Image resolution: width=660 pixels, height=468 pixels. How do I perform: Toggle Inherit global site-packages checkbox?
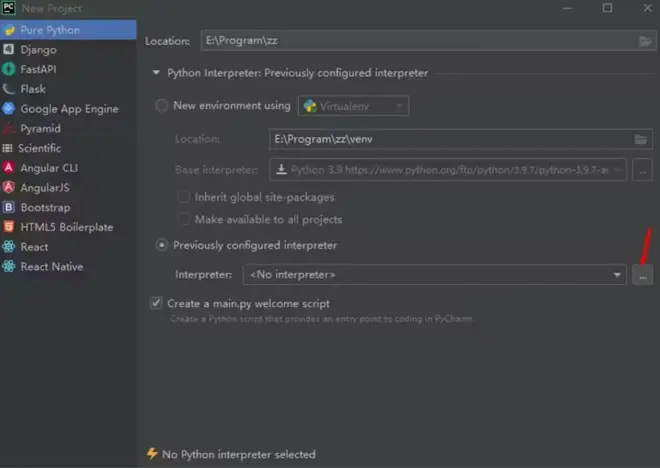[184, 197]
